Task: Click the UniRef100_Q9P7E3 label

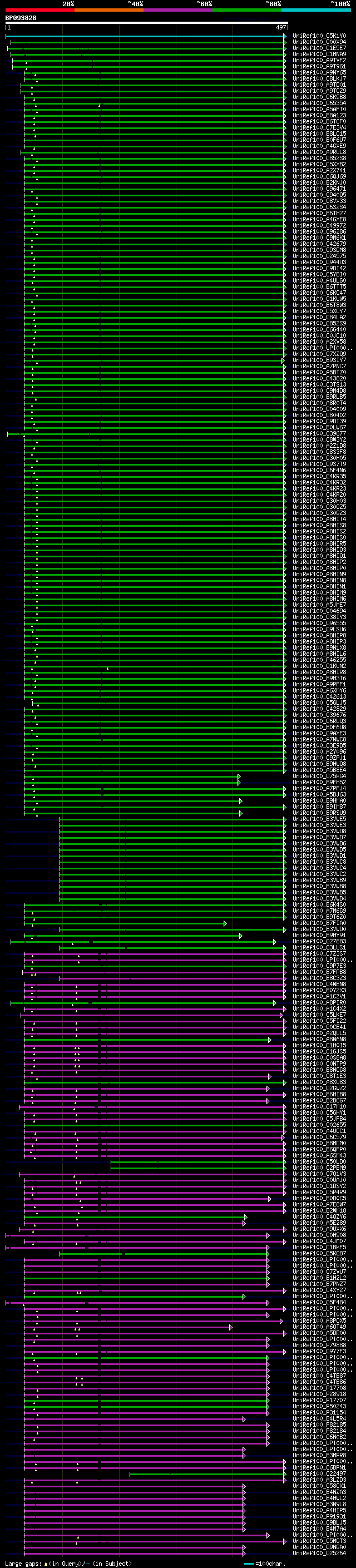Action: (x=319, y=966)
